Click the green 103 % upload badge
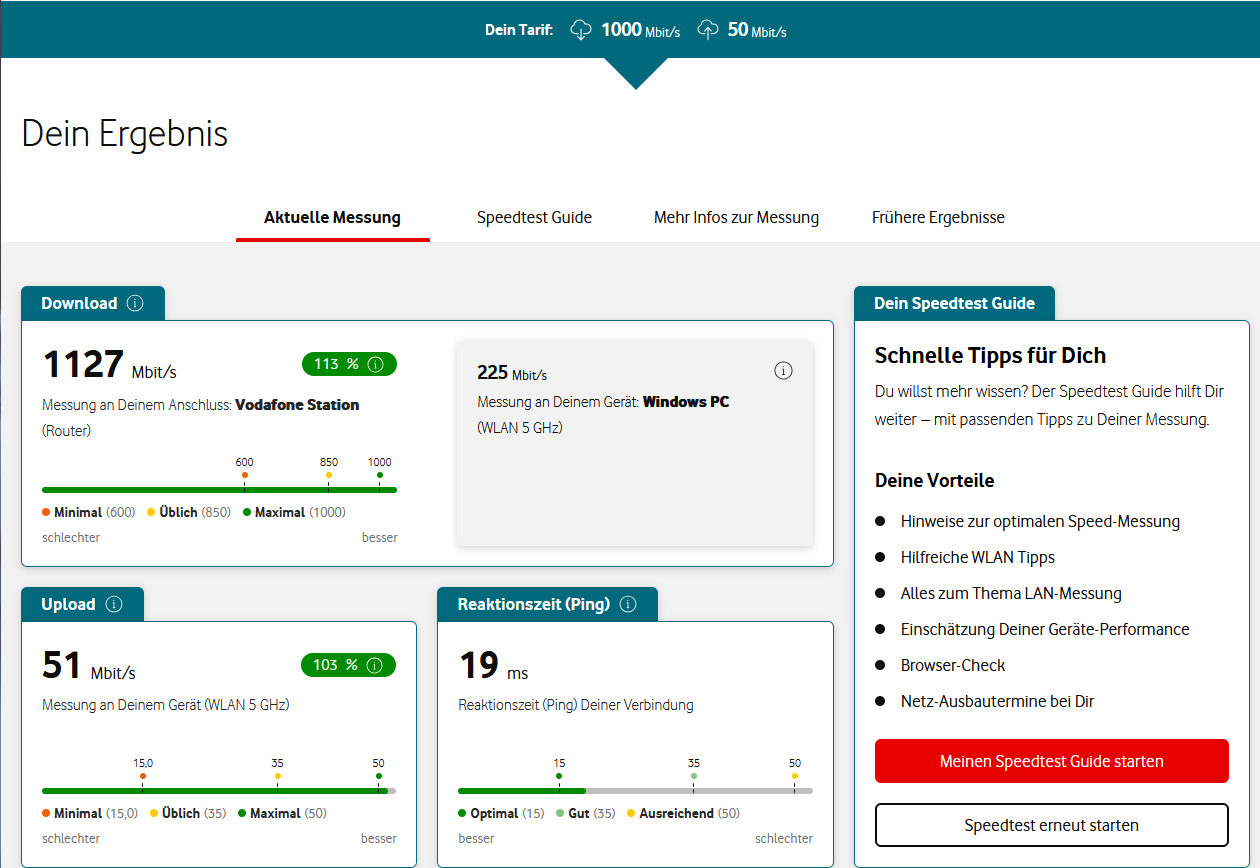 click(x=349, y=665)
